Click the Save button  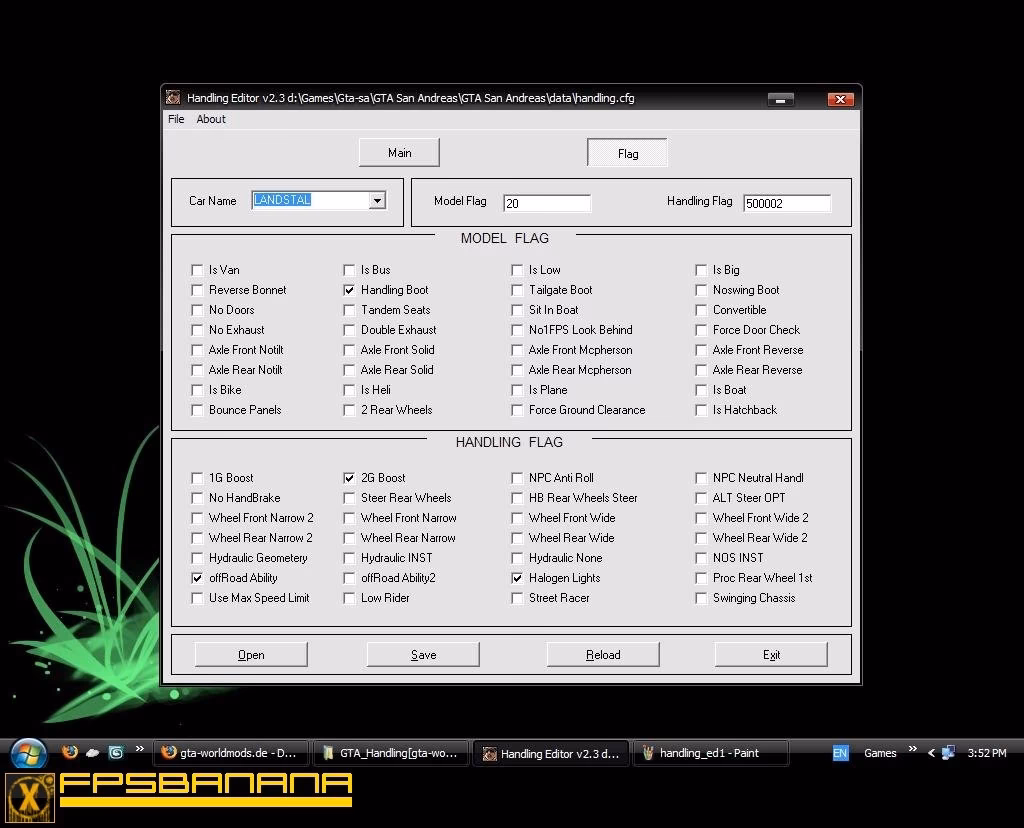423,654
